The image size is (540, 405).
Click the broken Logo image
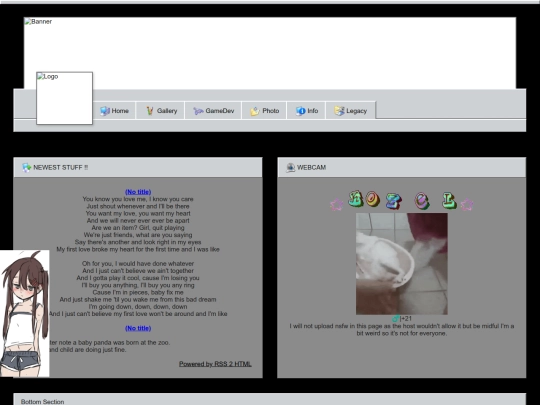click(x=64, y=98)
